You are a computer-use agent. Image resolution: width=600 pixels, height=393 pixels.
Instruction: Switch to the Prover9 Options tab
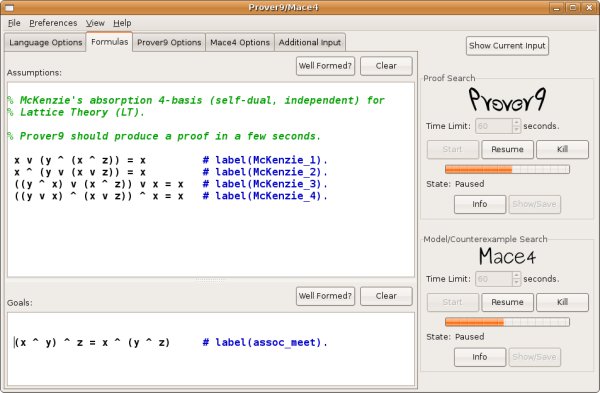click(169, 42)
